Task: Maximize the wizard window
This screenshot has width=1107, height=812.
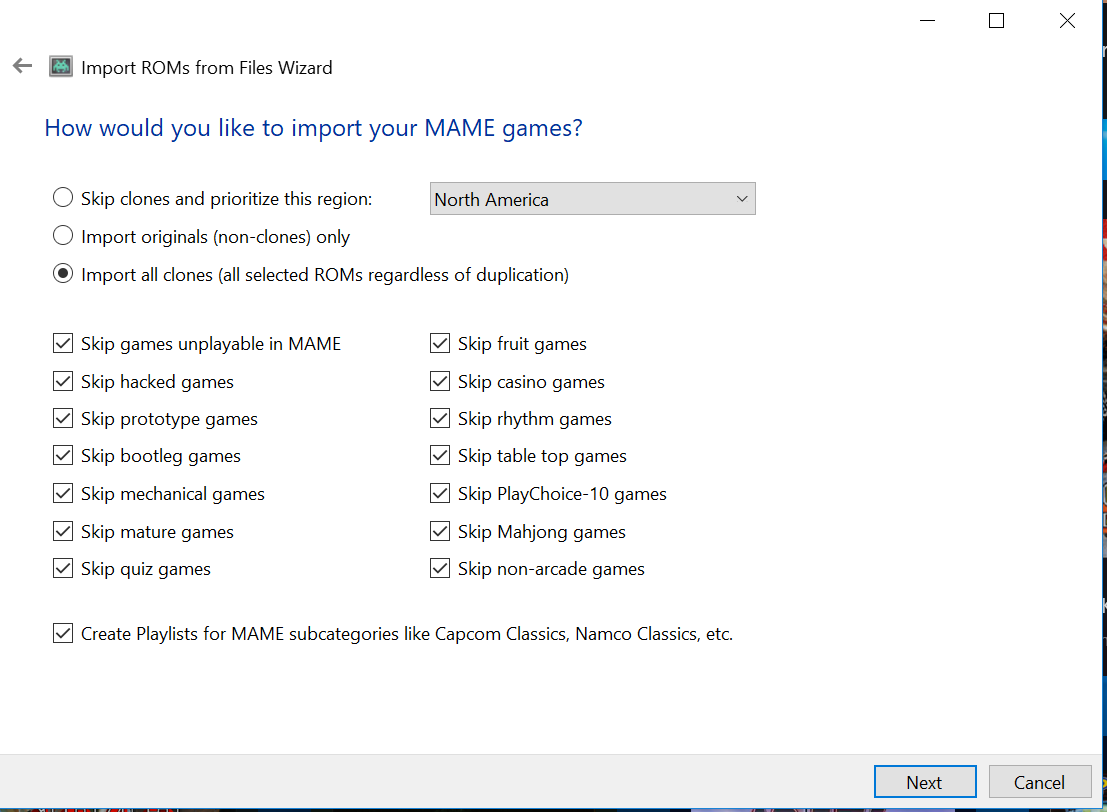Action: click(x=996, y=20)
